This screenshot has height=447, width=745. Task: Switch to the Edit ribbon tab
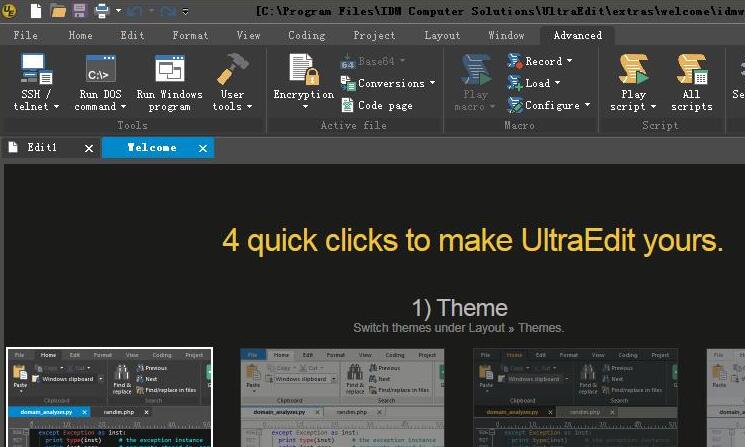point(132,35)
